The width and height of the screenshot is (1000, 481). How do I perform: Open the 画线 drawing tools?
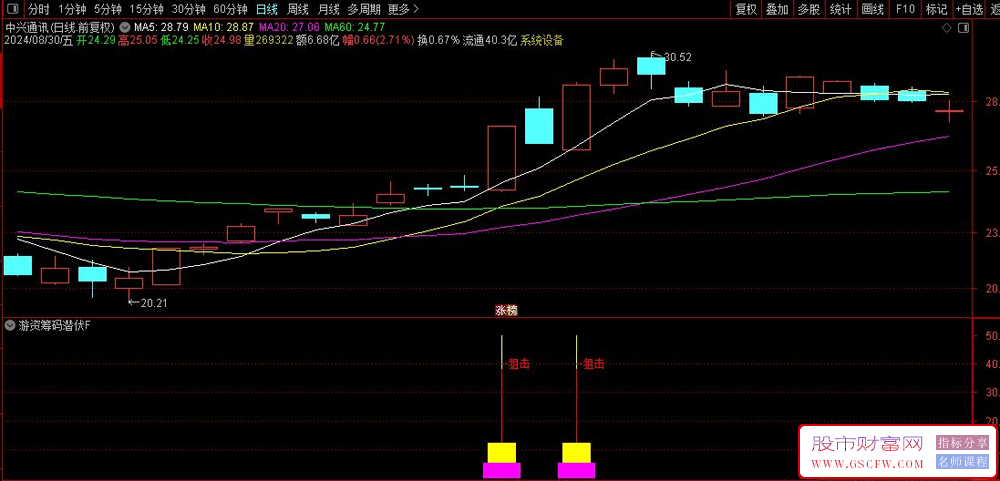click(872, 9)
